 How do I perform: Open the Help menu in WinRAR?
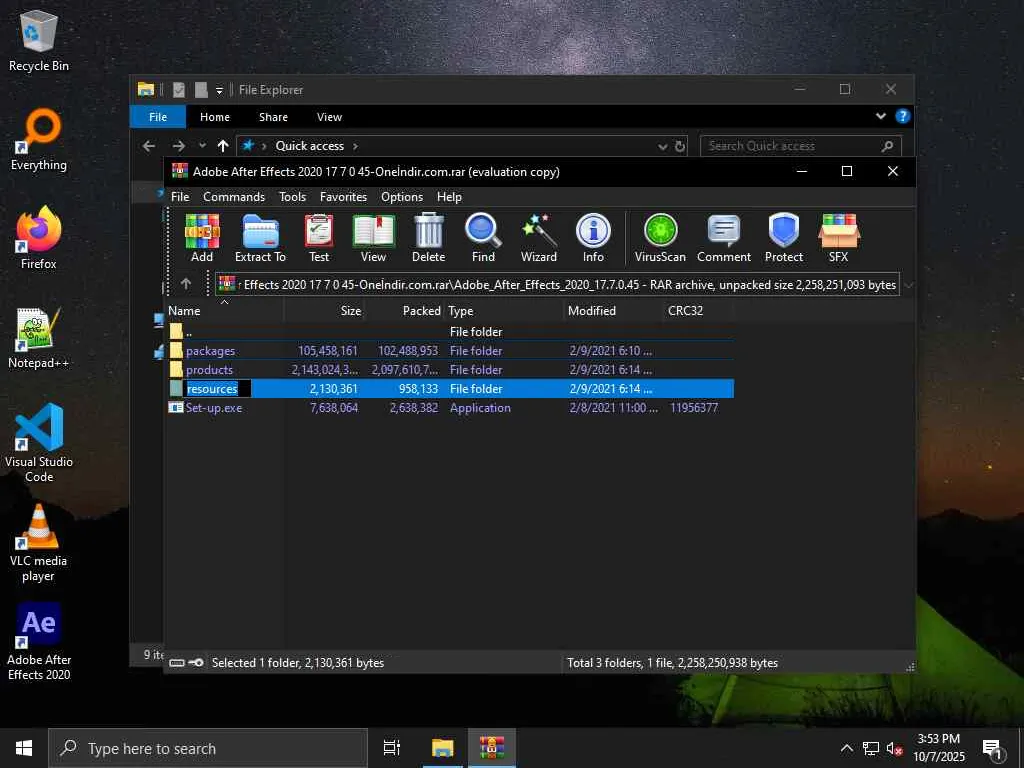(449, 197)
